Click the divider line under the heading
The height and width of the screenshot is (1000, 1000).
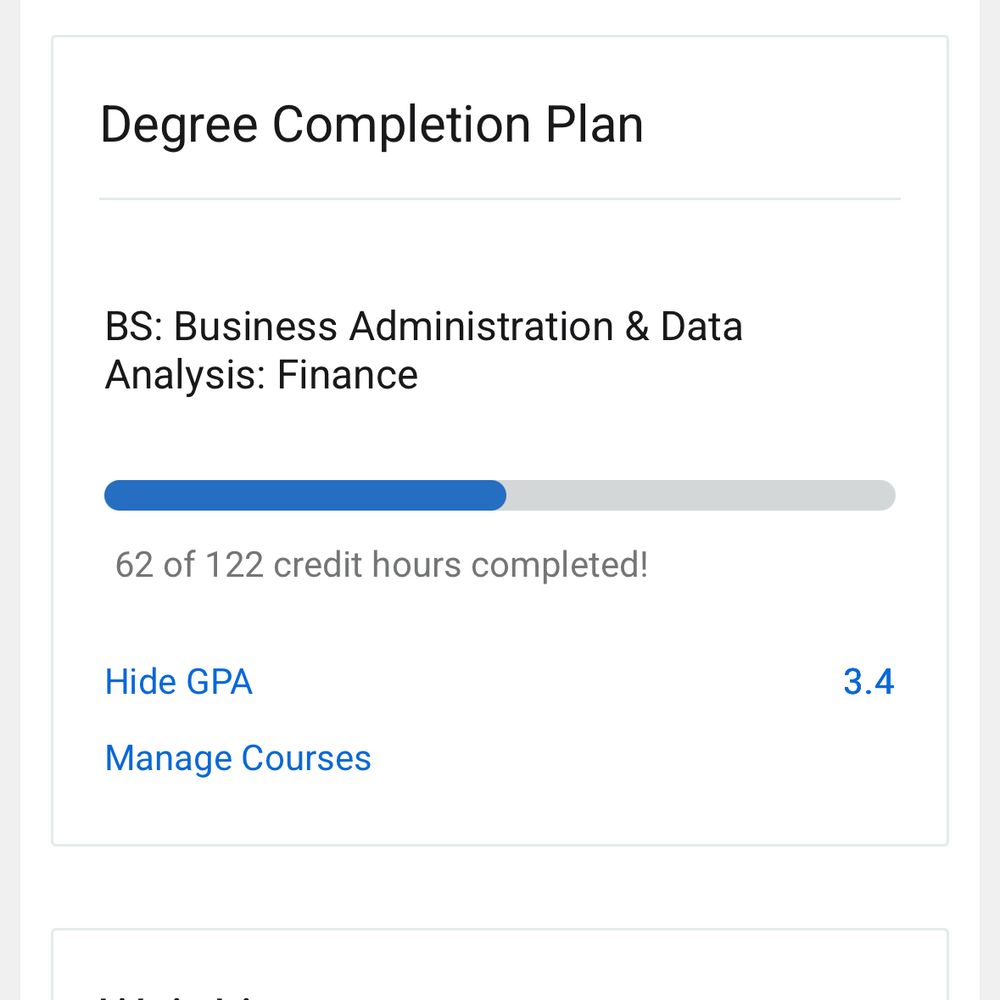(500, 199)
